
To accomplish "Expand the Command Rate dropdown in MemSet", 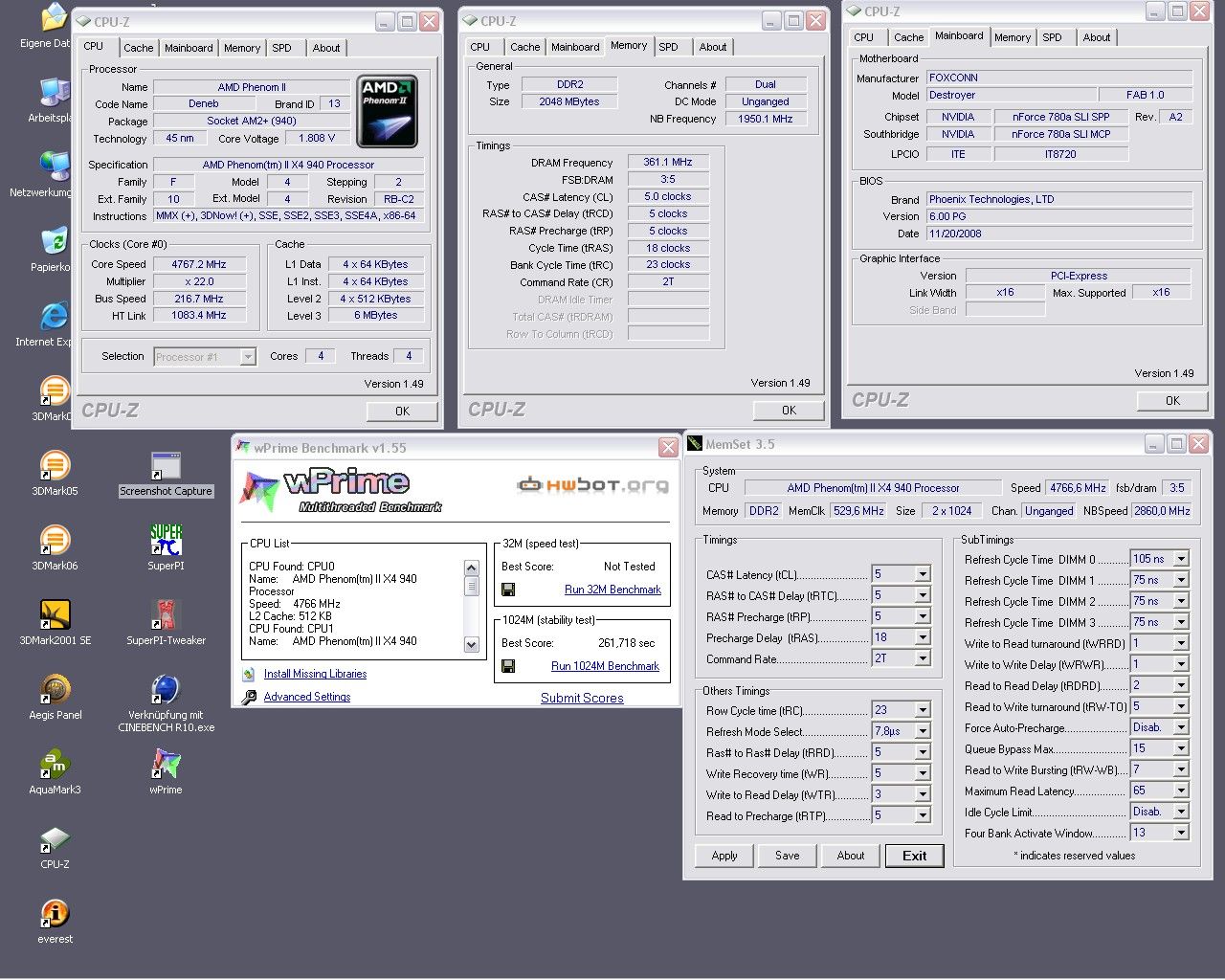I will (x=923, y=658).
